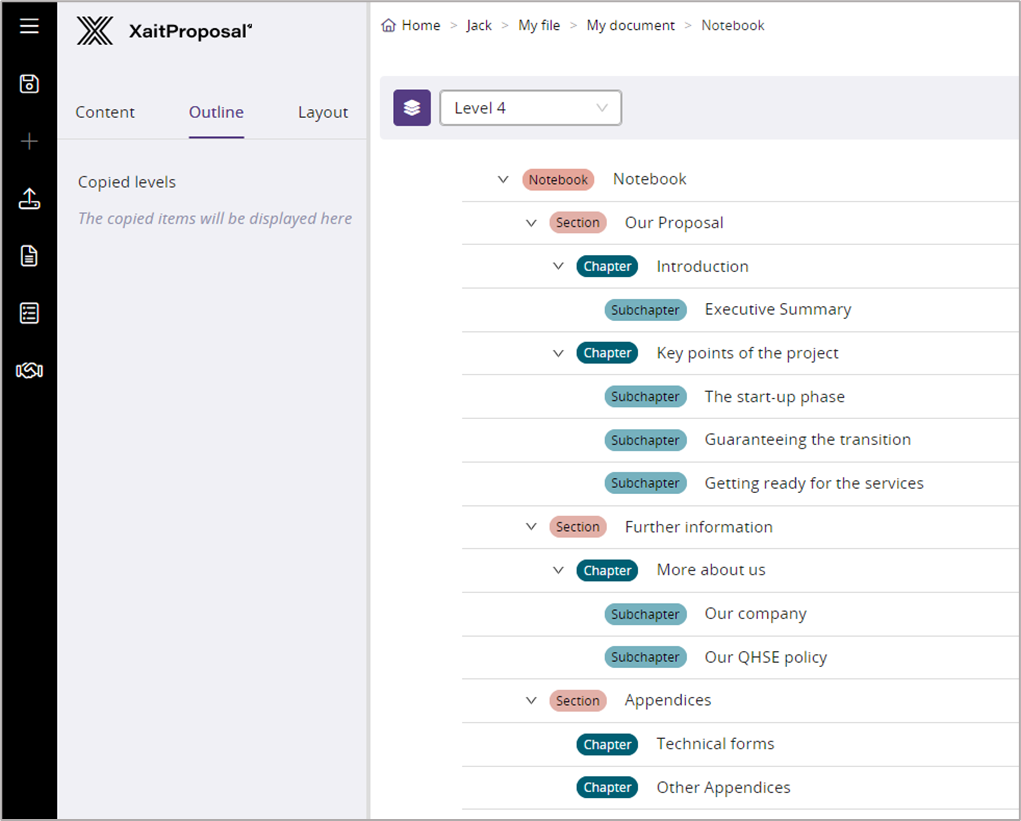Open the Level 4 dropdown
Screen dimensions: 1021x821
pos(530,108)
